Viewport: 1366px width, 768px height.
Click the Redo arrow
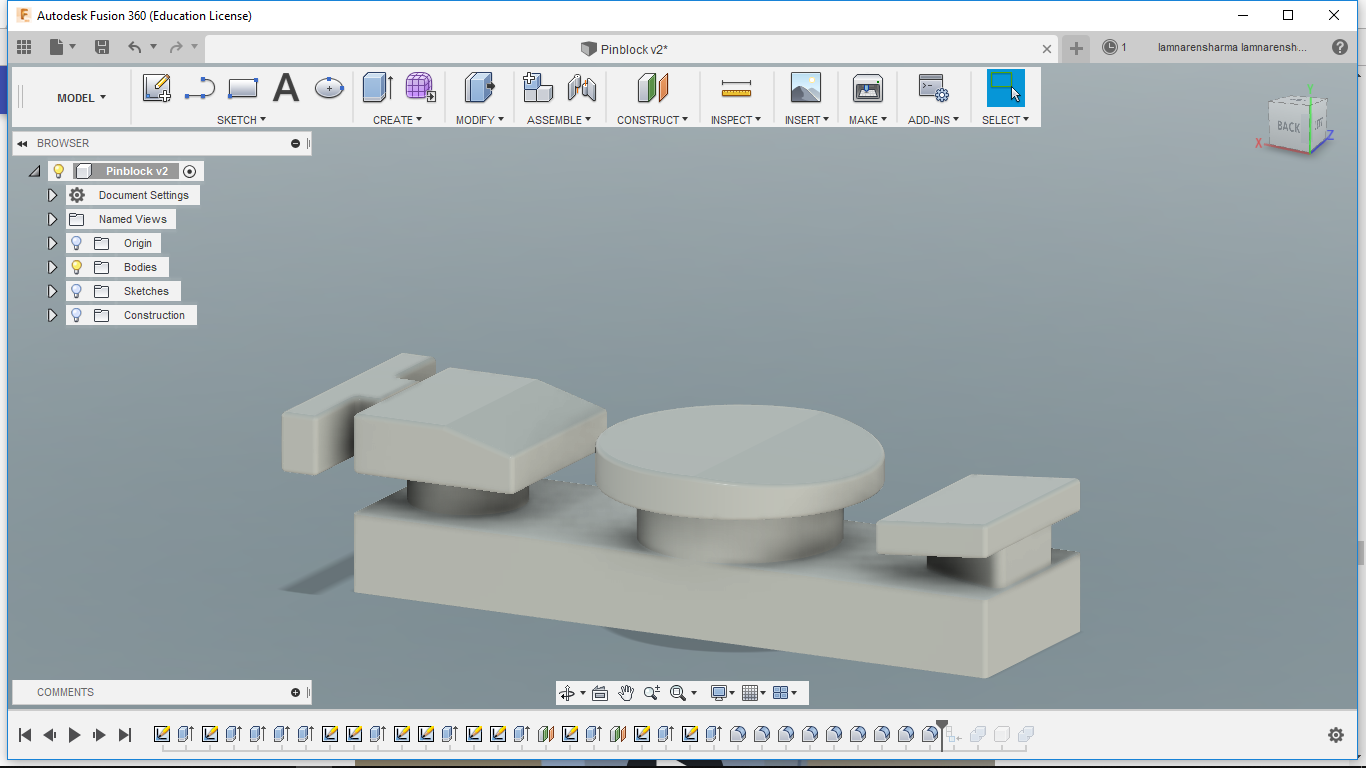tap(176, 47)
